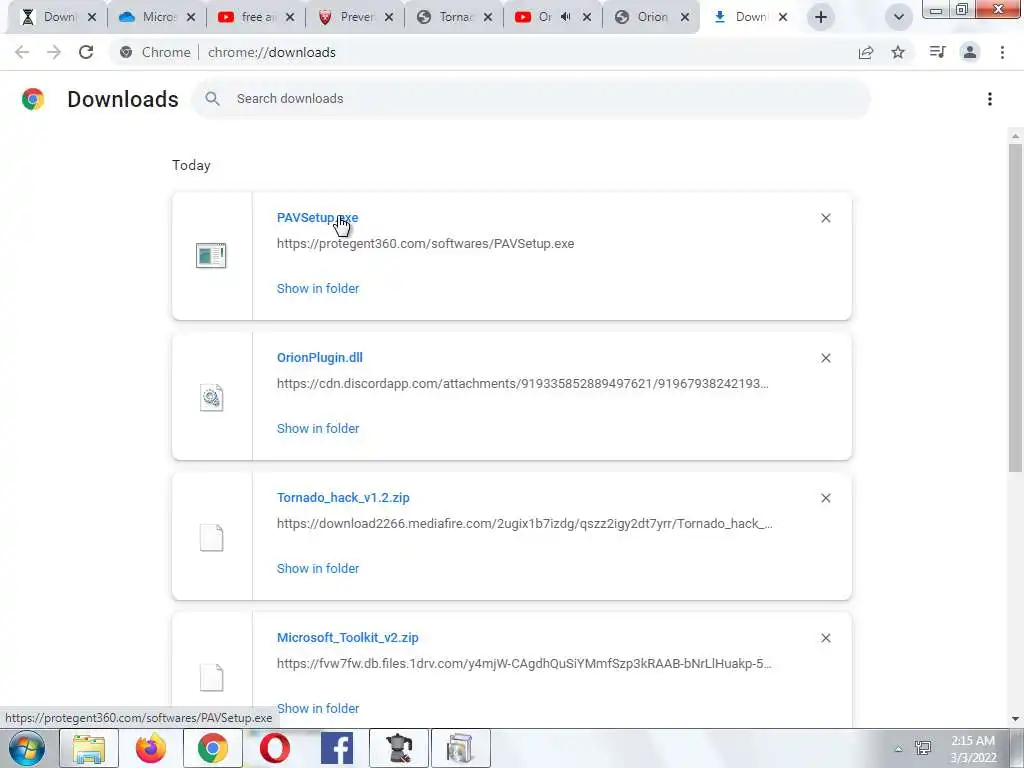
Task: Click the share page icon in address bar
Action: tap(866, 52)
